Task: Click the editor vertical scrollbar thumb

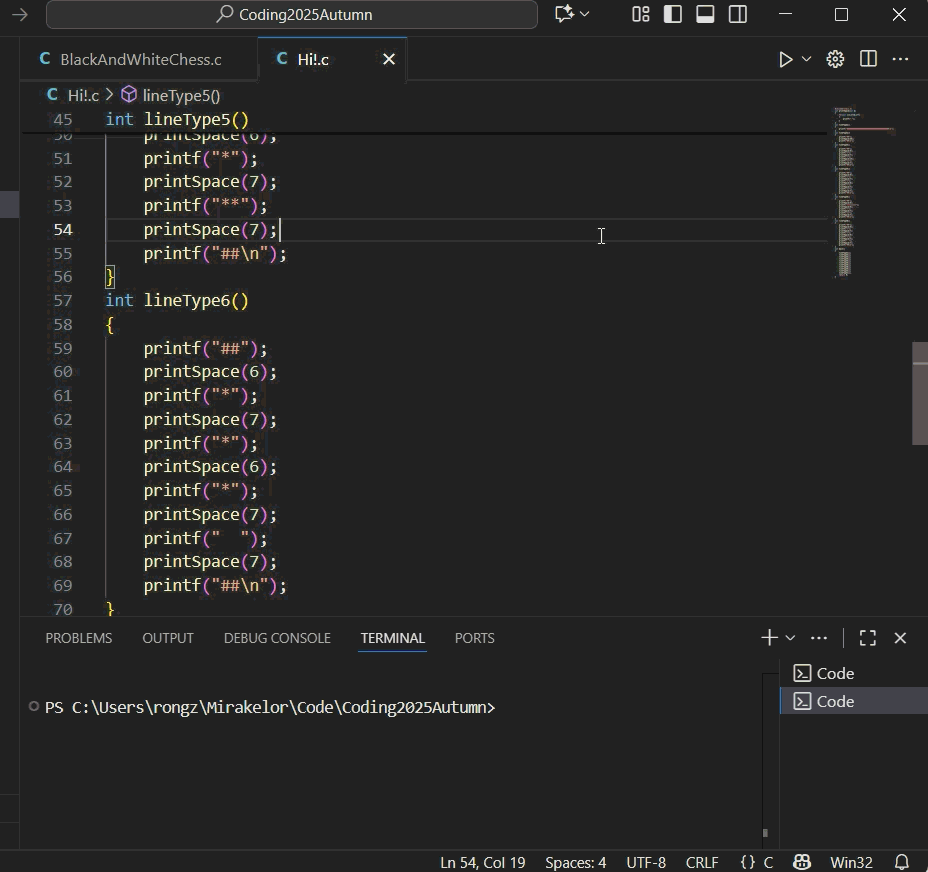Action: [920, 393]
